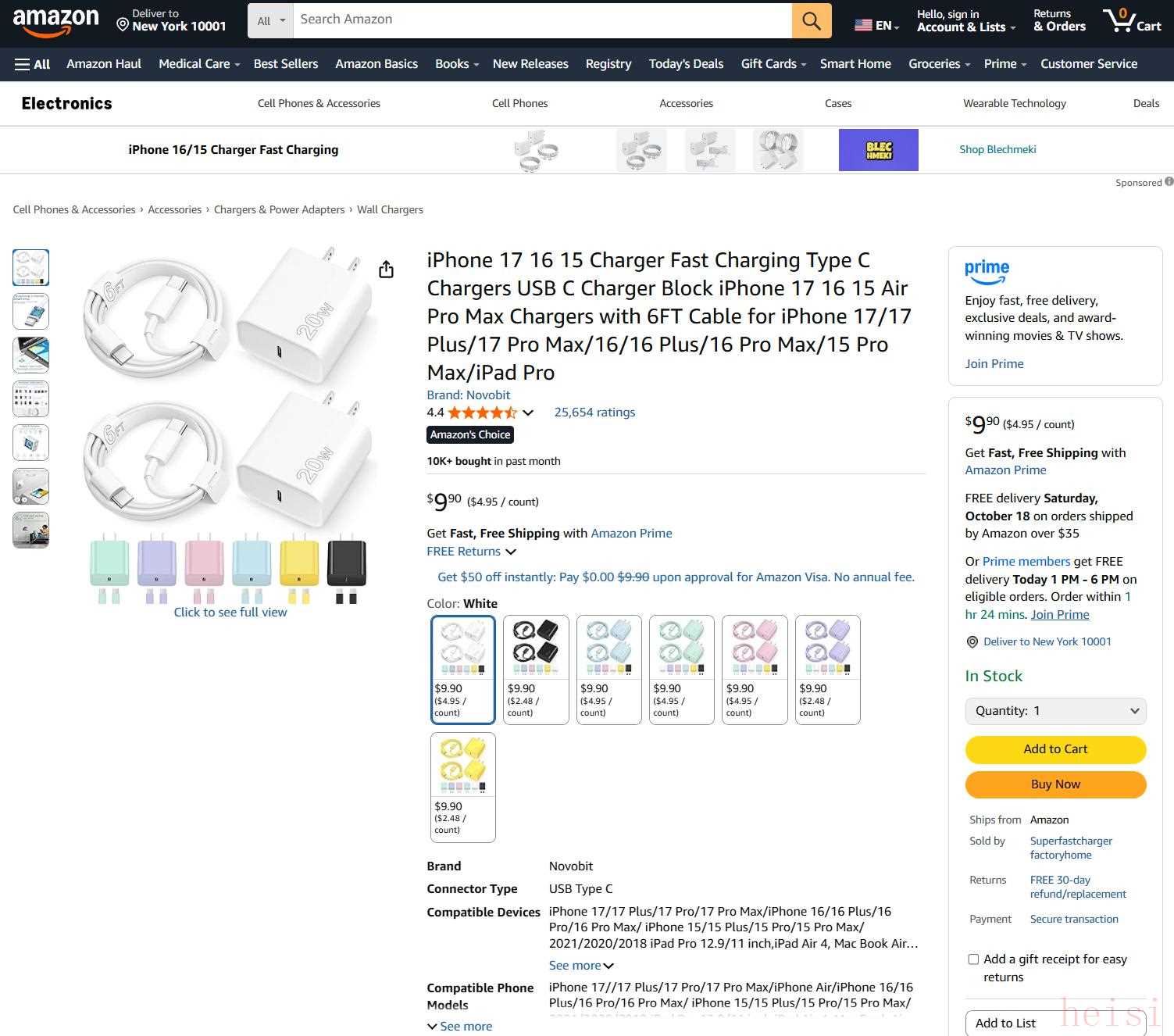Click the deliver-to location pin icon
The image size is (1174, 1036).
pyautogui.click(x=123, y=25)
